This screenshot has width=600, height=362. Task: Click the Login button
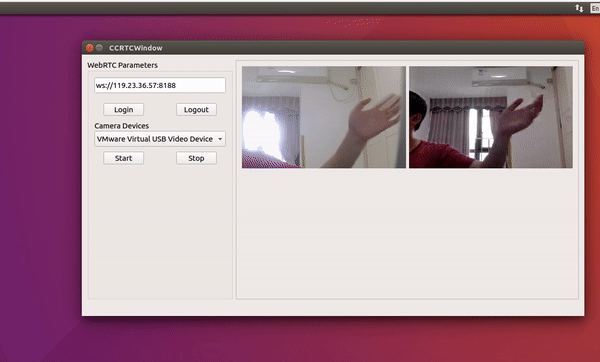(x=123, y=109)
